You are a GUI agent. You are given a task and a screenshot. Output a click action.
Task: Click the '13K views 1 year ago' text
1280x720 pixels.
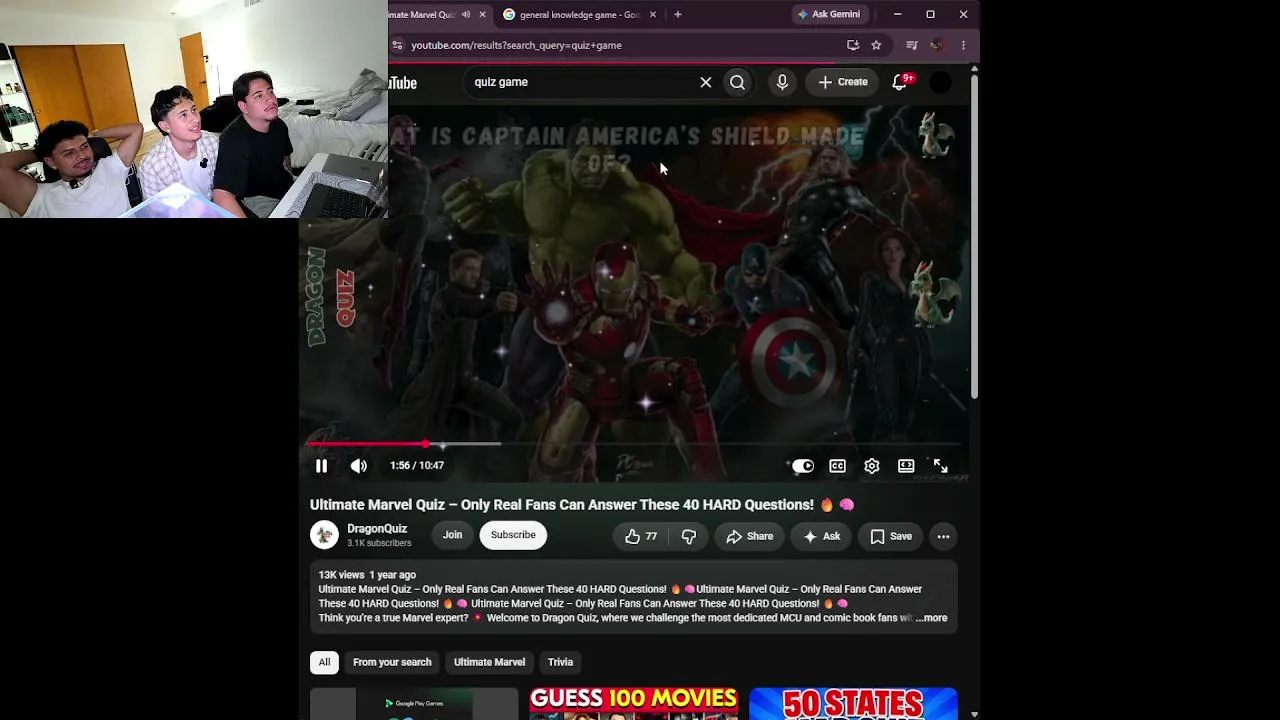(367, 575)
